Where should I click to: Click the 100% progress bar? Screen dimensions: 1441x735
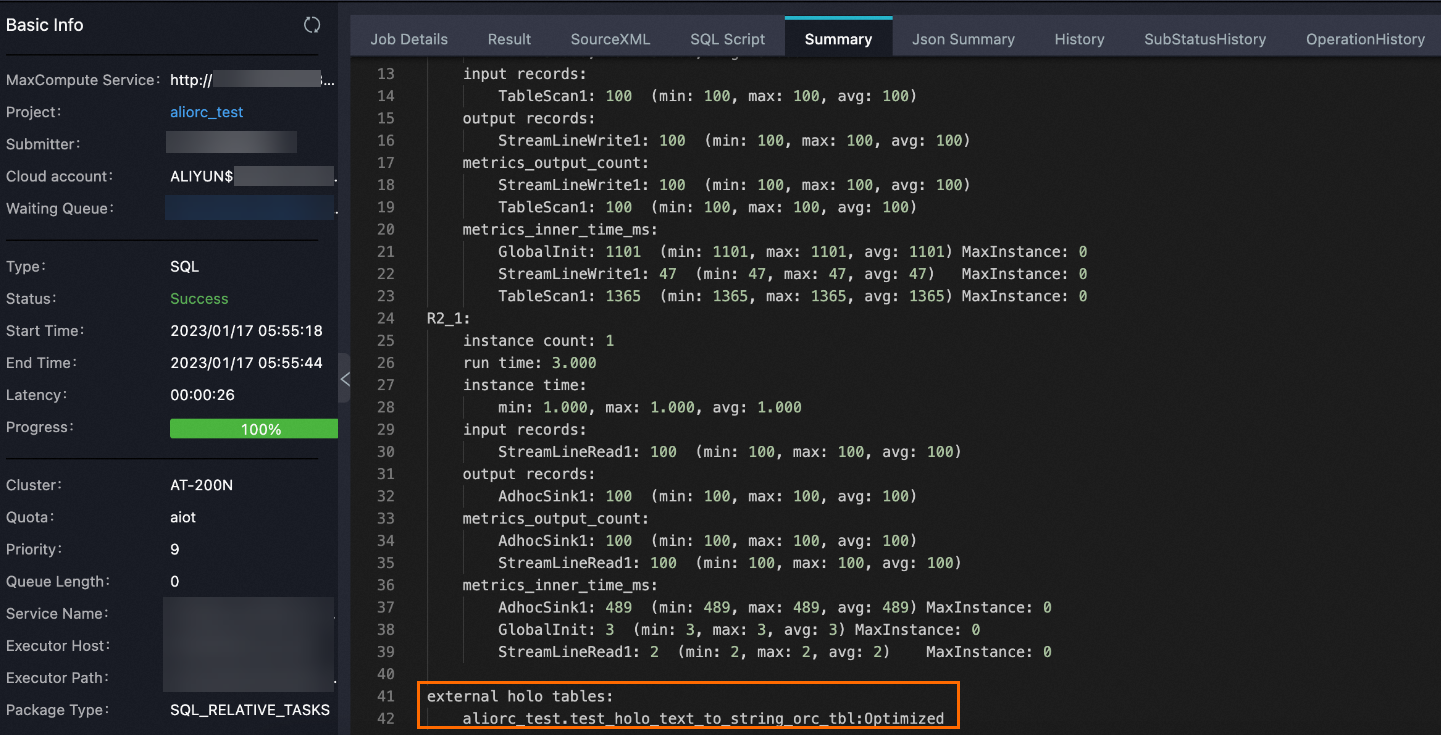coord(254,429)
